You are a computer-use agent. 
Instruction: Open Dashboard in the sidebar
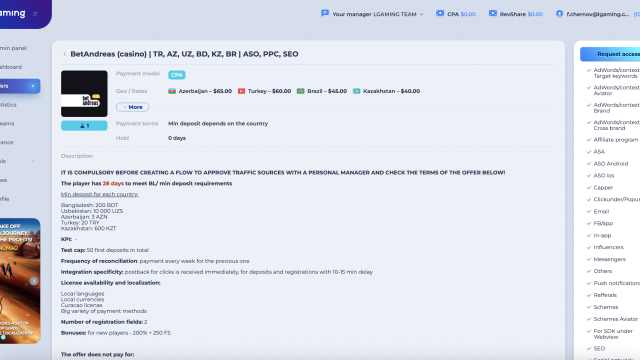click(11, 67)
